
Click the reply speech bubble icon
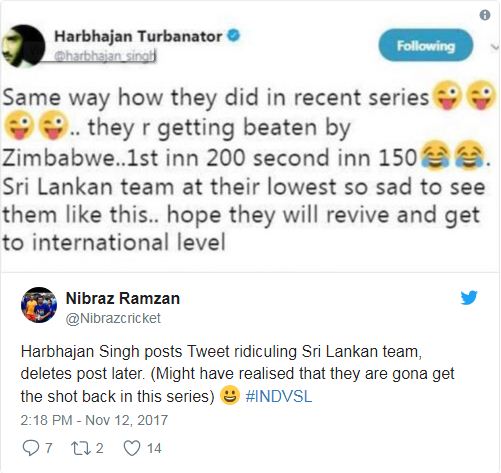coord(30,448)
